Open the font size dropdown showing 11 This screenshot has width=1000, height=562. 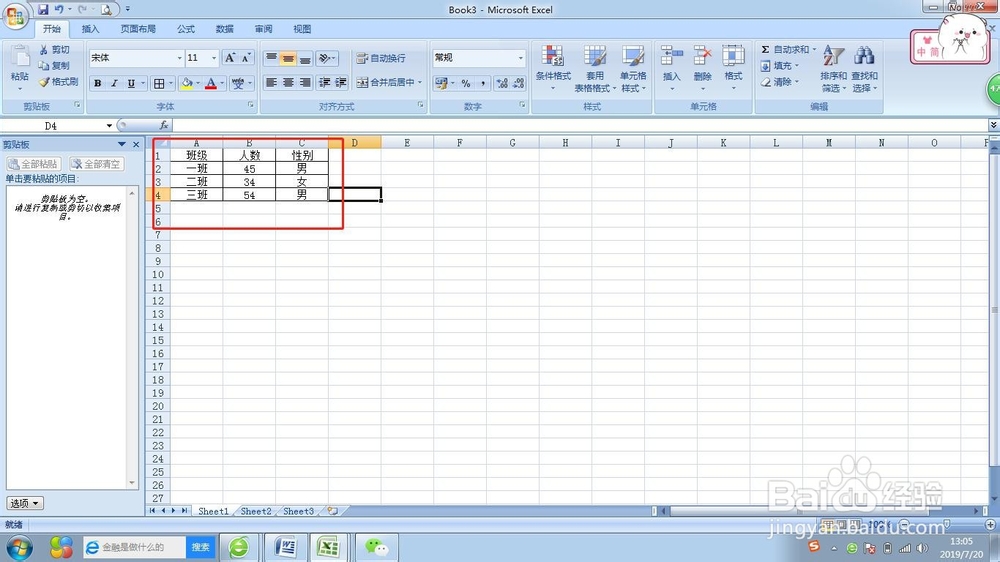tap(214, 58)
